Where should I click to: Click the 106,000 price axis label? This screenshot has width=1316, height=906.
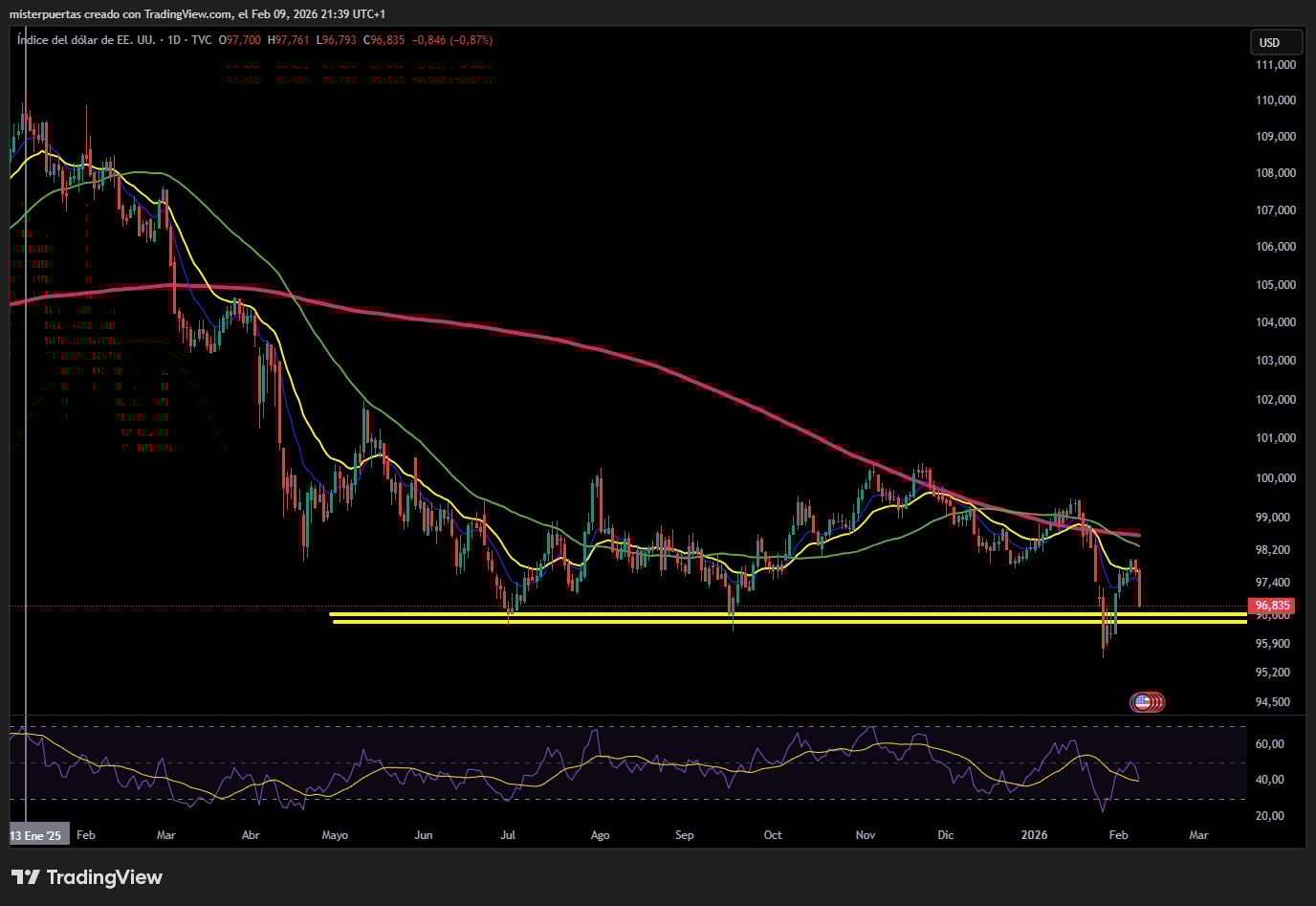pos(1276,247)
